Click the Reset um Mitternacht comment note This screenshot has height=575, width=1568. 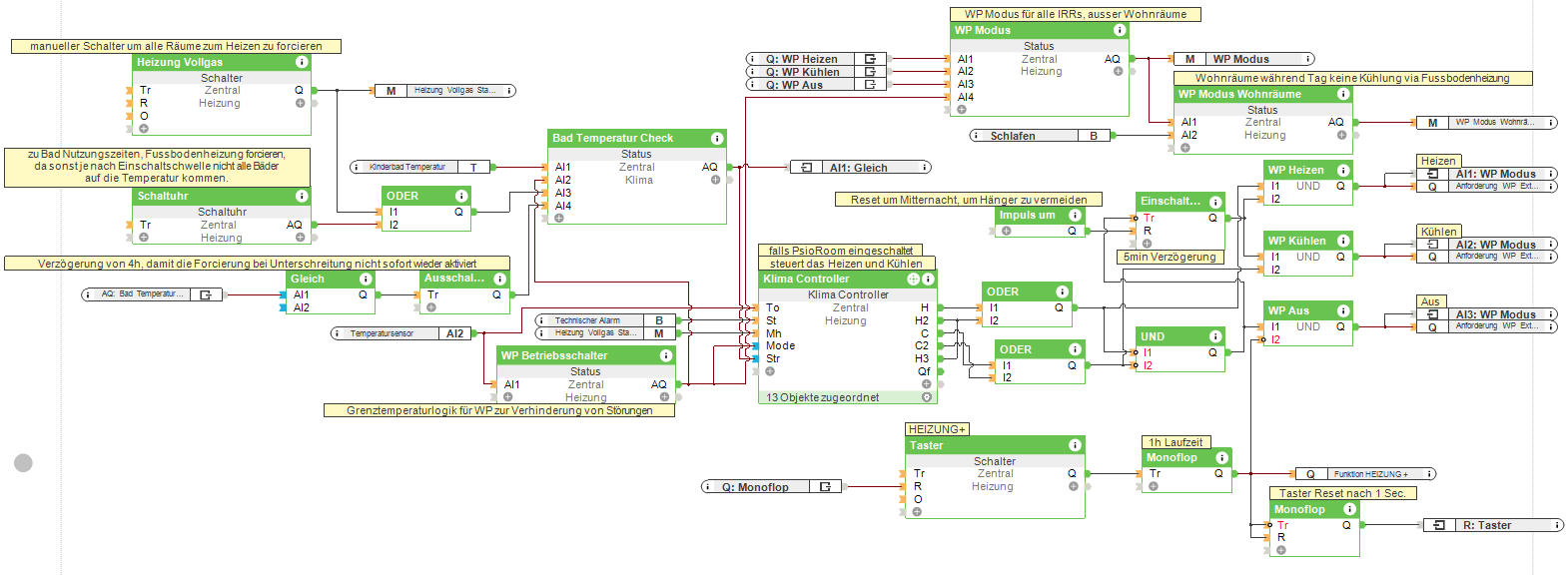pyautogui.click(x=968, y=200)
